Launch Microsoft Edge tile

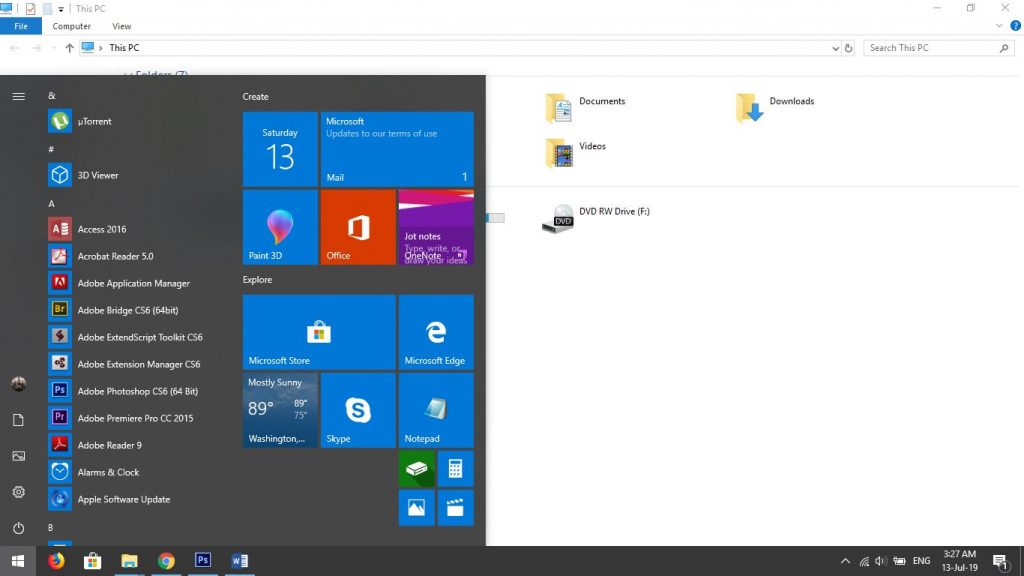pos(436,332)
